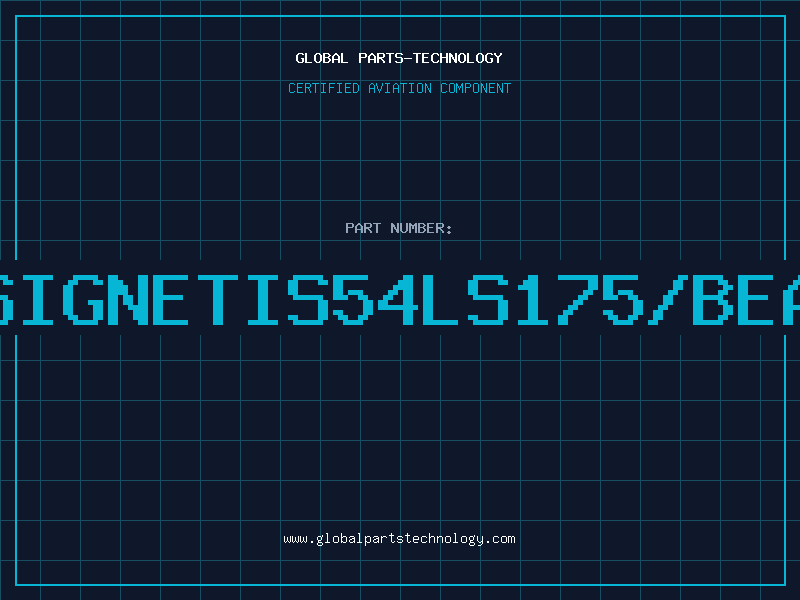Click the CERTIFIED AVIATION COMPONENT subtitle
Screen dimensions: 800x600
point(399,88)
